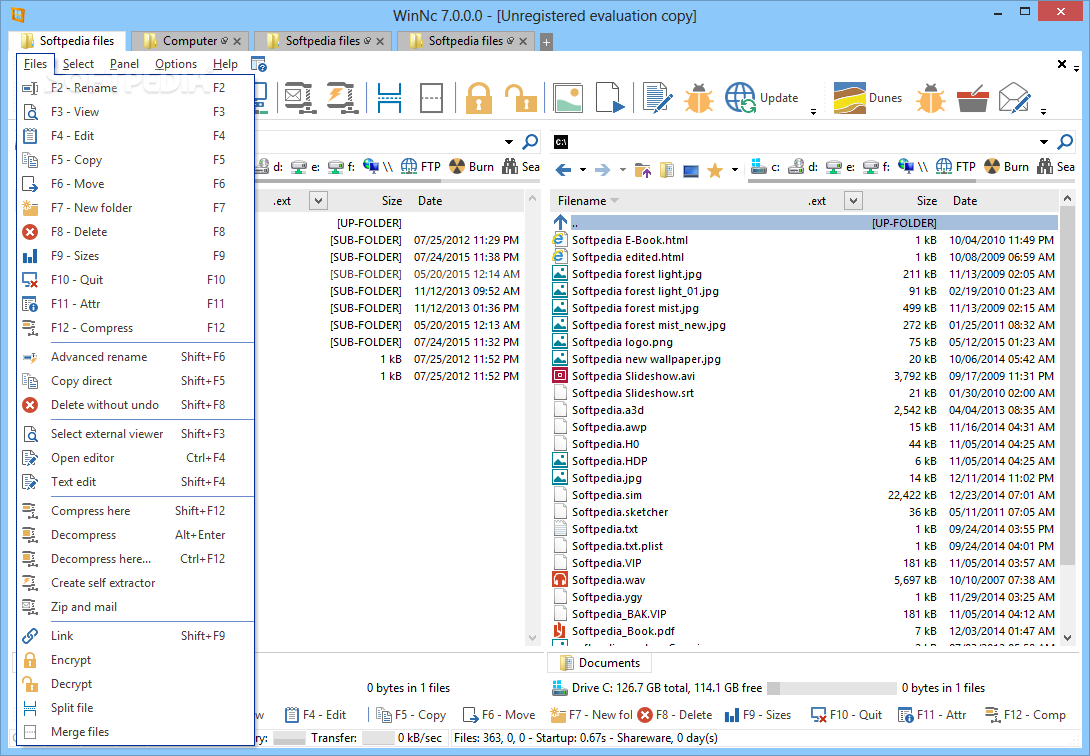The height and width of the screenshot is (756, 1090).
Task: Click the mail envelope pen icon
Action: (x=1014, y=98)
